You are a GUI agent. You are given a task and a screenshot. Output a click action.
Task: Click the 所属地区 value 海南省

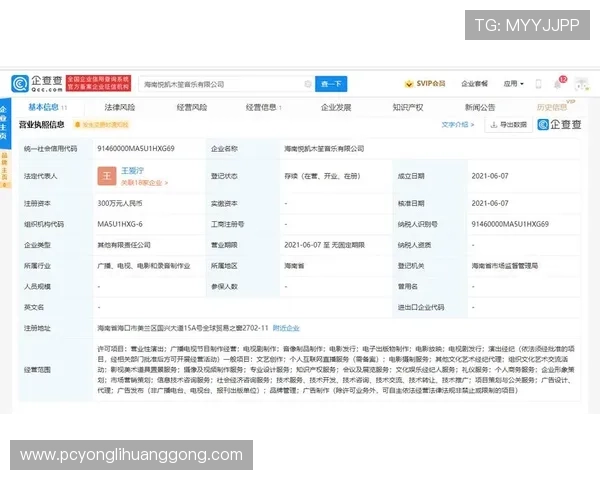click(294, 266)
